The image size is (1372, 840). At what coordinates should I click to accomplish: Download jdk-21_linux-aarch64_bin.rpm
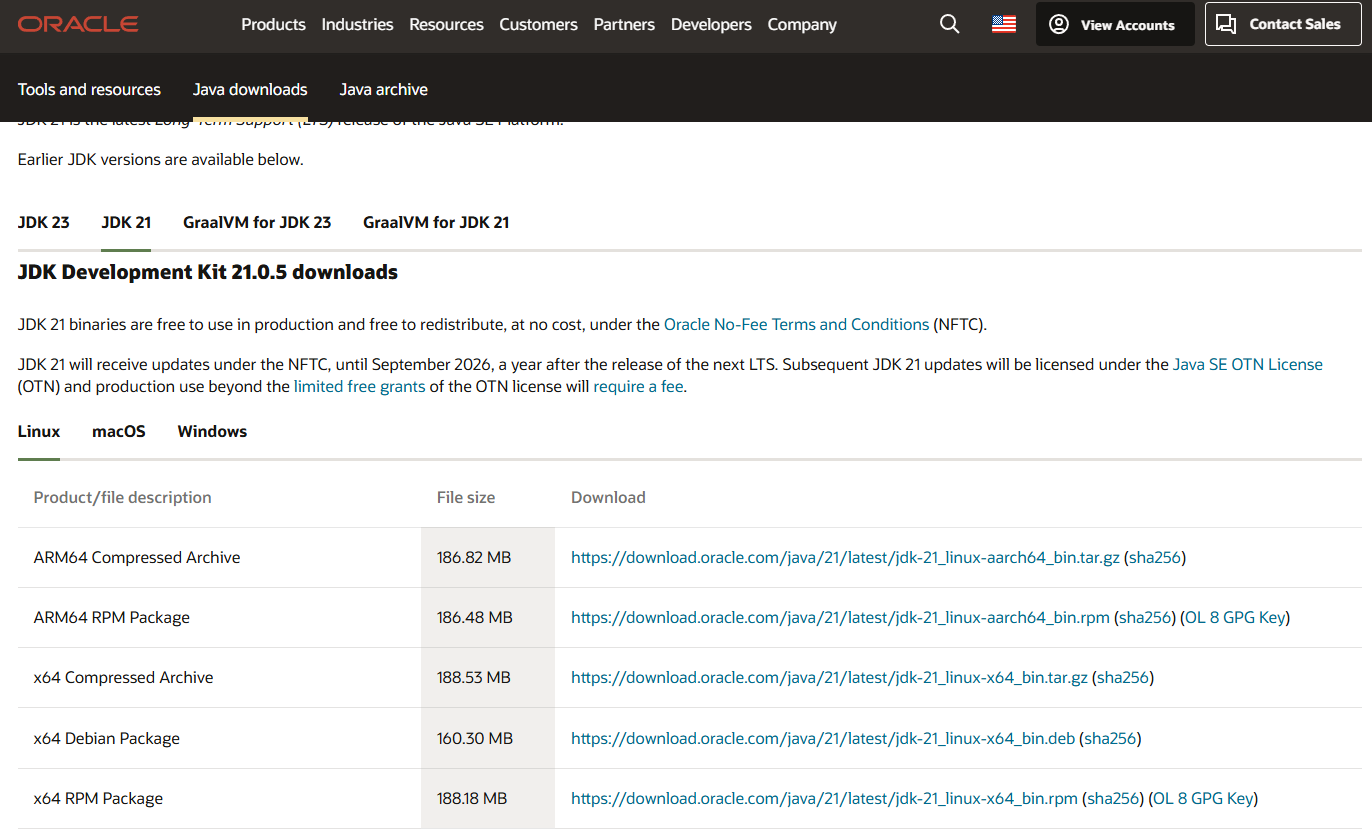click(x=840, y=617)
